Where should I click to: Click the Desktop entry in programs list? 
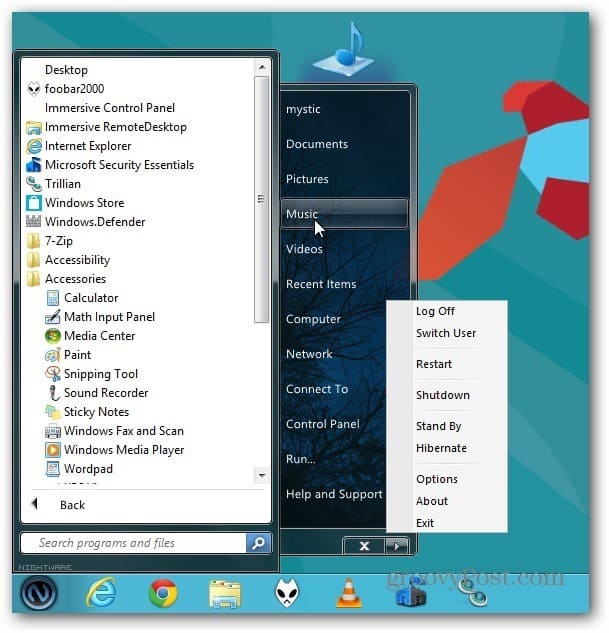click(x=66, y=70)
